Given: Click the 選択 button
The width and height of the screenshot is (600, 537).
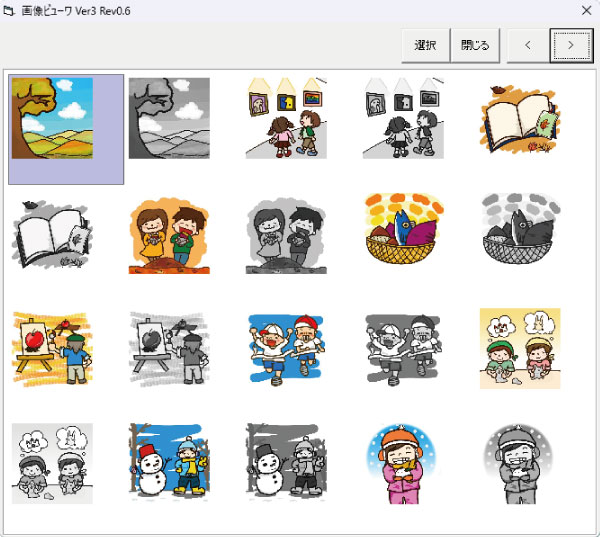Looking at the screenshot, I should click(x=425, y=46).
